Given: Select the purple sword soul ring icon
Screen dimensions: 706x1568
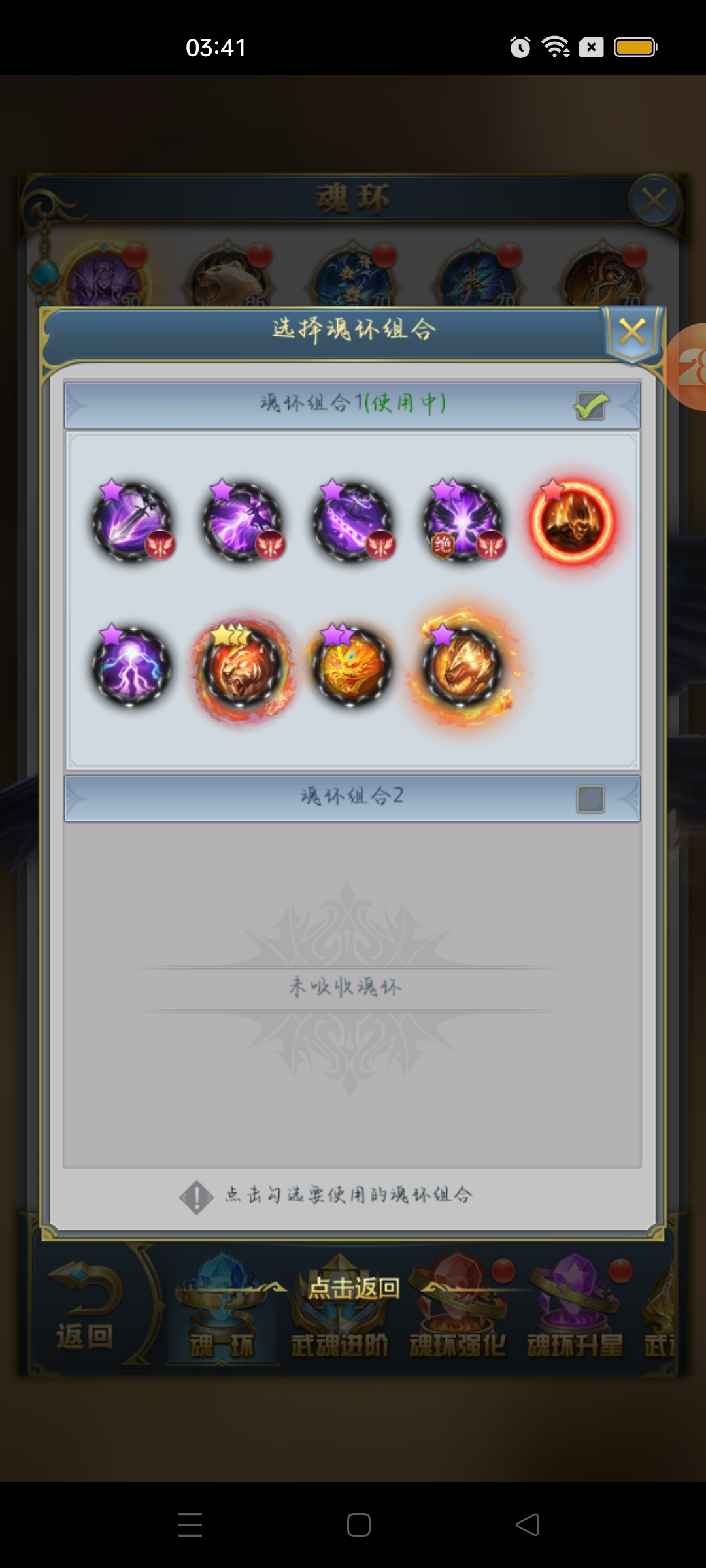Looking at the screenshot, I should (x=133, y=521).
